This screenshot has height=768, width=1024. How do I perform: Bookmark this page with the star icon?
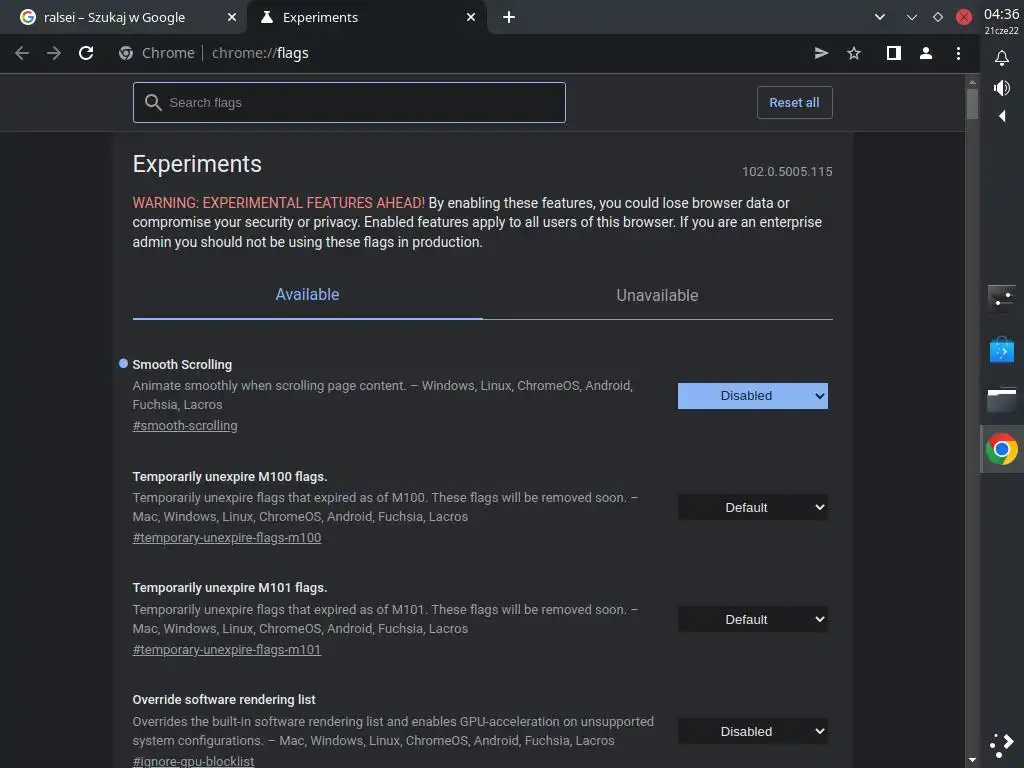click(854, 53)
